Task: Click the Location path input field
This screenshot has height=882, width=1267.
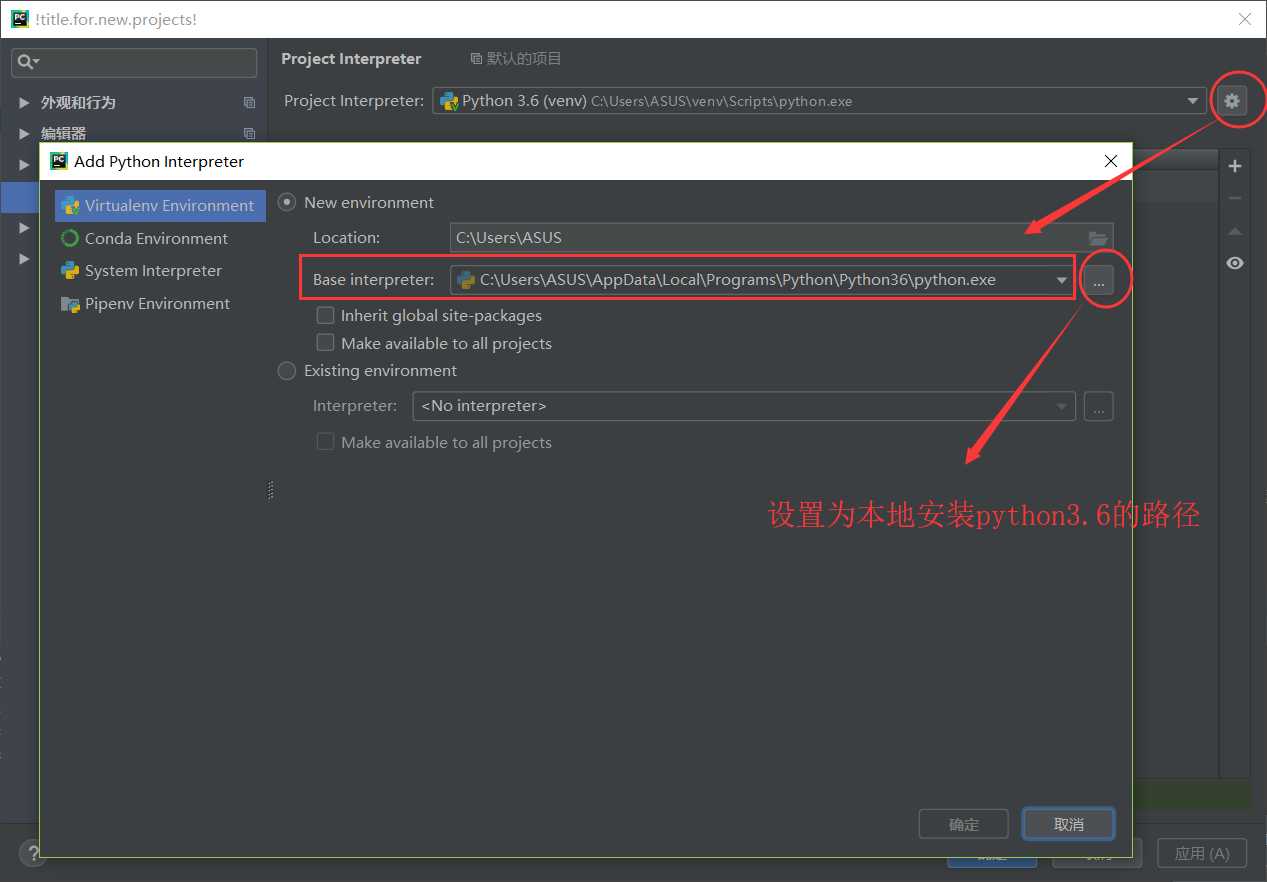Action: pos(767,238)
